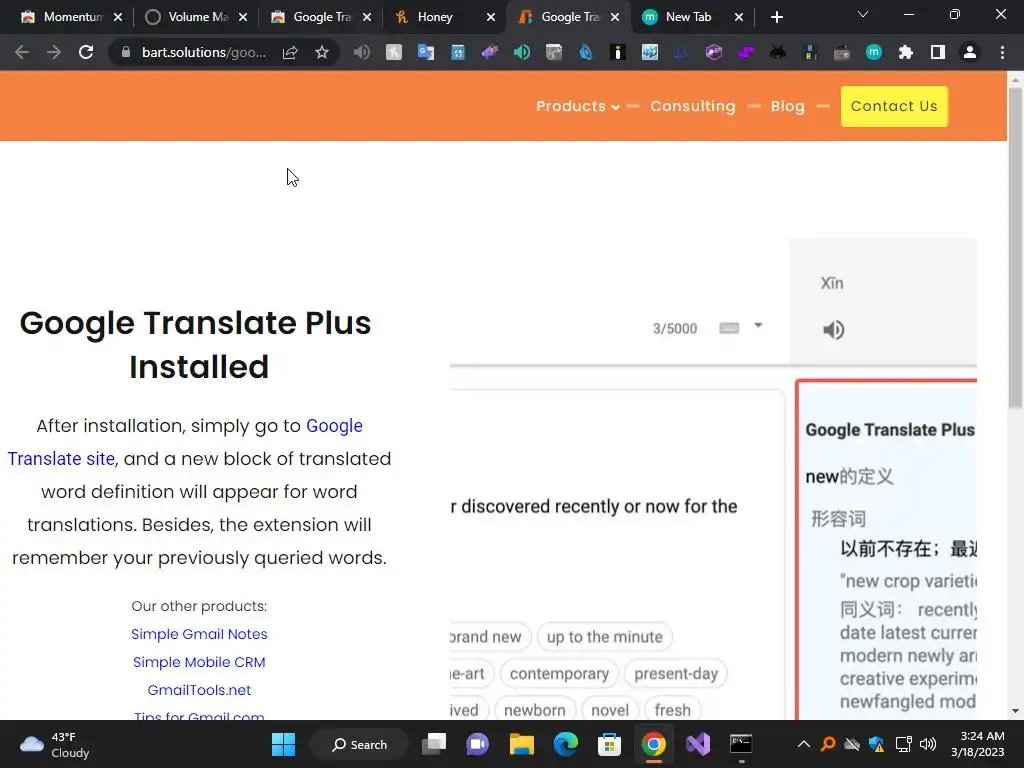This screenshot has height=768, width=1024.
Task: Click the page vertical scrollbar thumb
Action: [x=1015, y=248]
